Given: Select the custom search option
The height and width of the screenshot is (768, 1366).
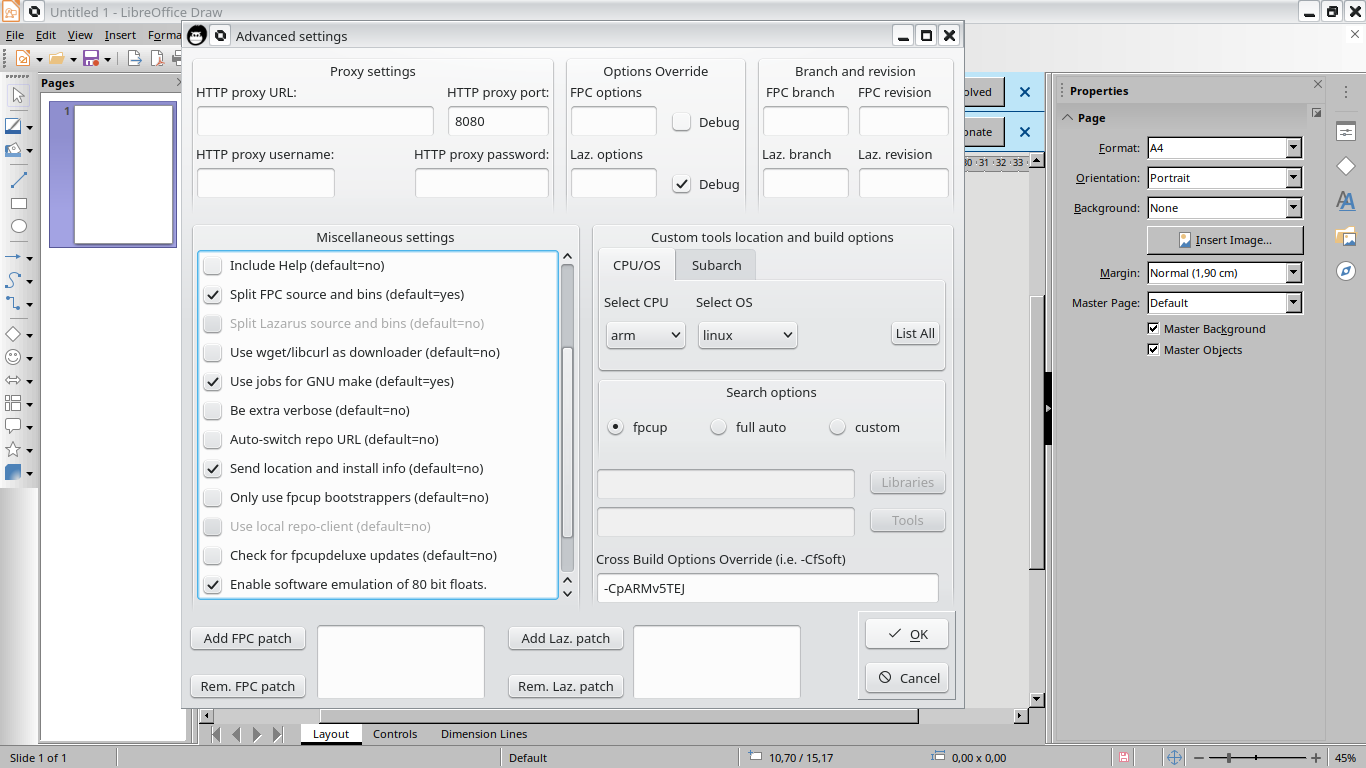Looking at the screenshot, I should 838,427.
